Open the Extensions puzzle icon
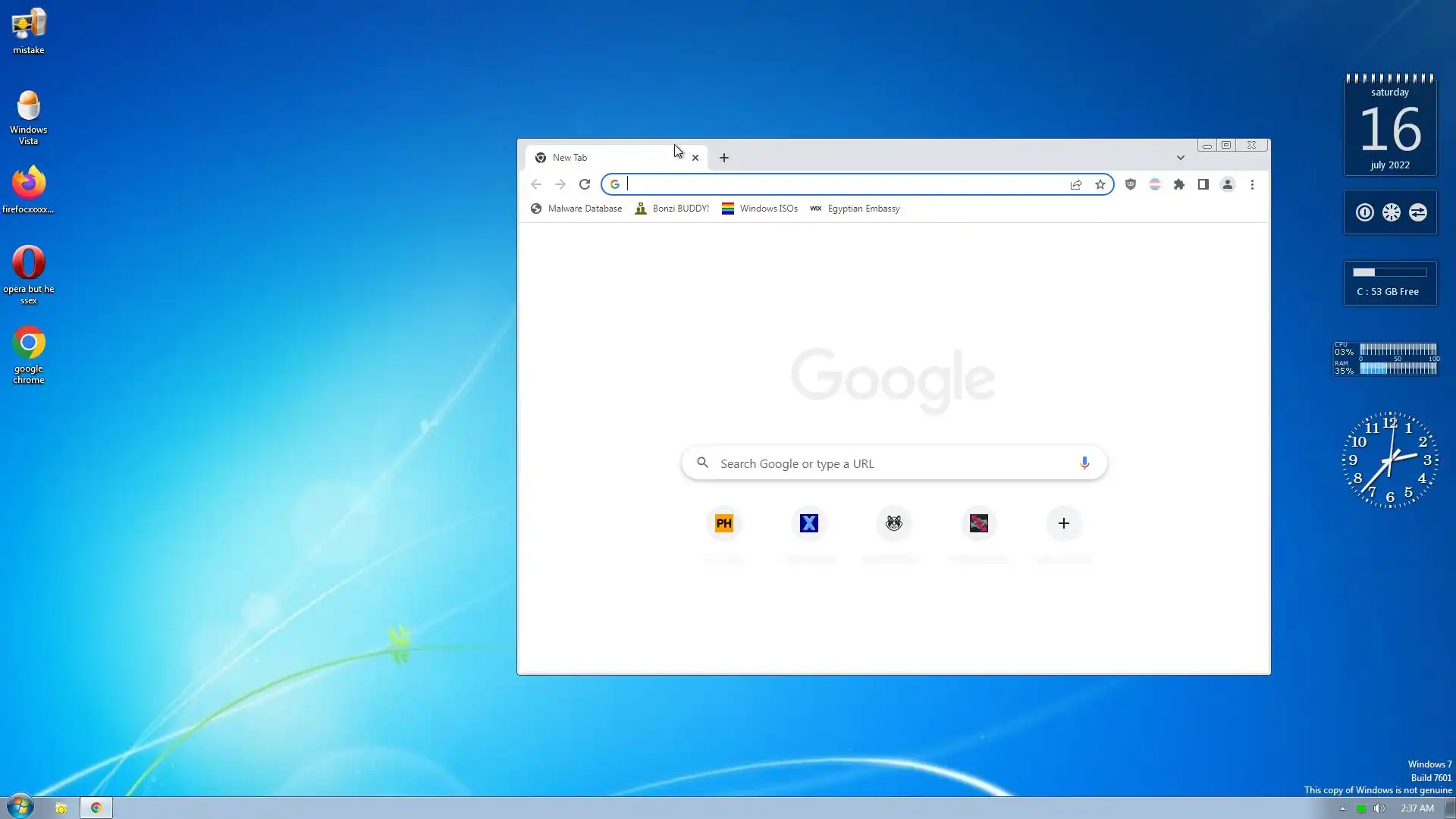1456x819 pixels. [x=1178, y=184]
